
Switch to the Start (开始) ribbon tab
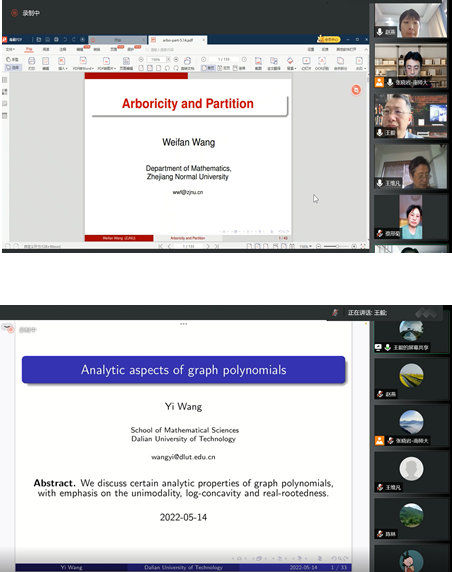point(29,49)
